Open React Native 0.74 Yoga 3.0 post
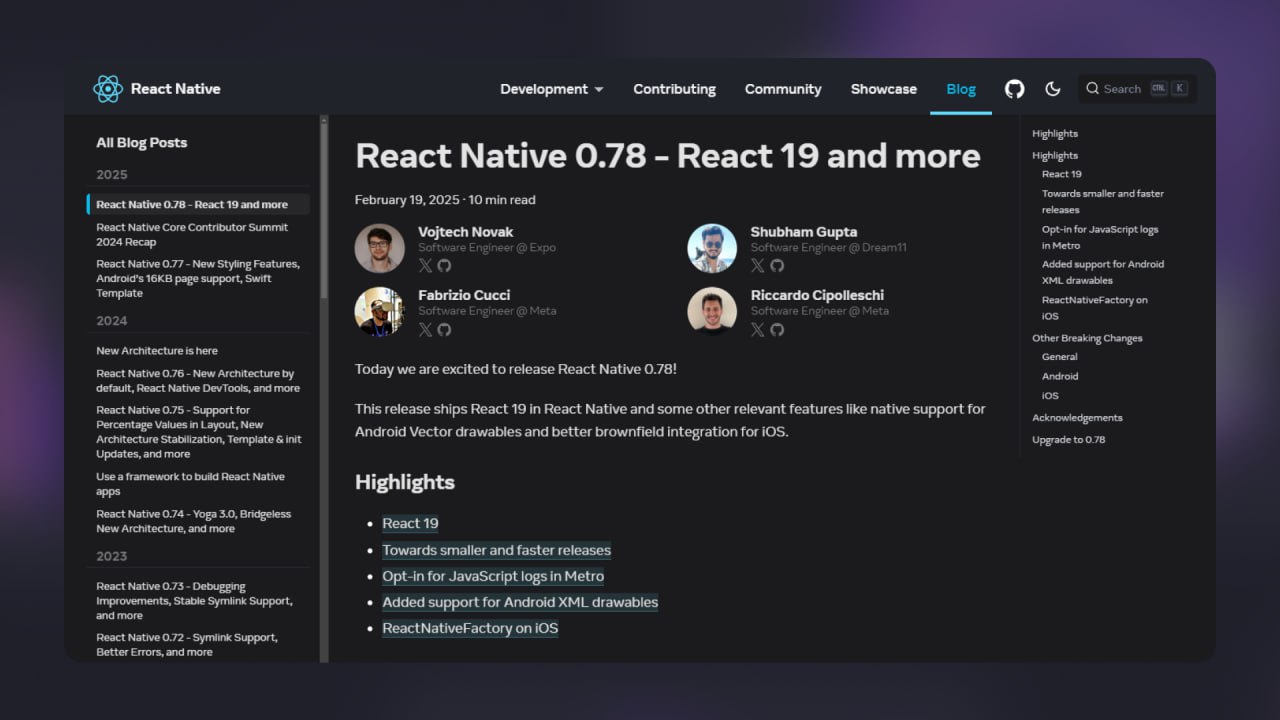The image size is (1280, 720). [x=194, y=521]
